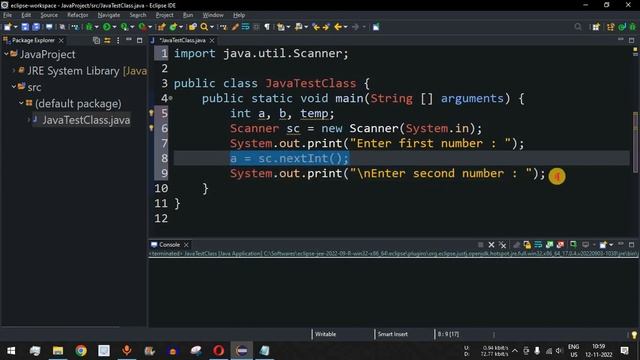Click the New file wizard icon
The height and width of the screenshot is (360, 640).
click(7, 27)
